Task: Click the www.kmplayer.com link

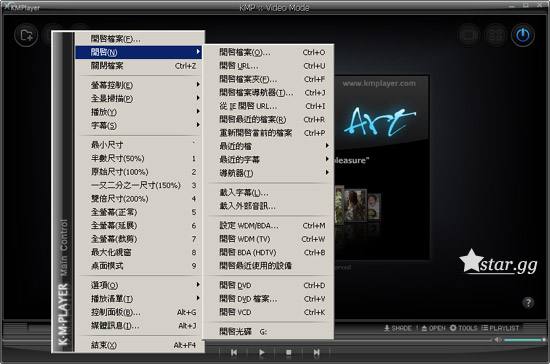Action: pyautogui.click(x=379, y=83)
